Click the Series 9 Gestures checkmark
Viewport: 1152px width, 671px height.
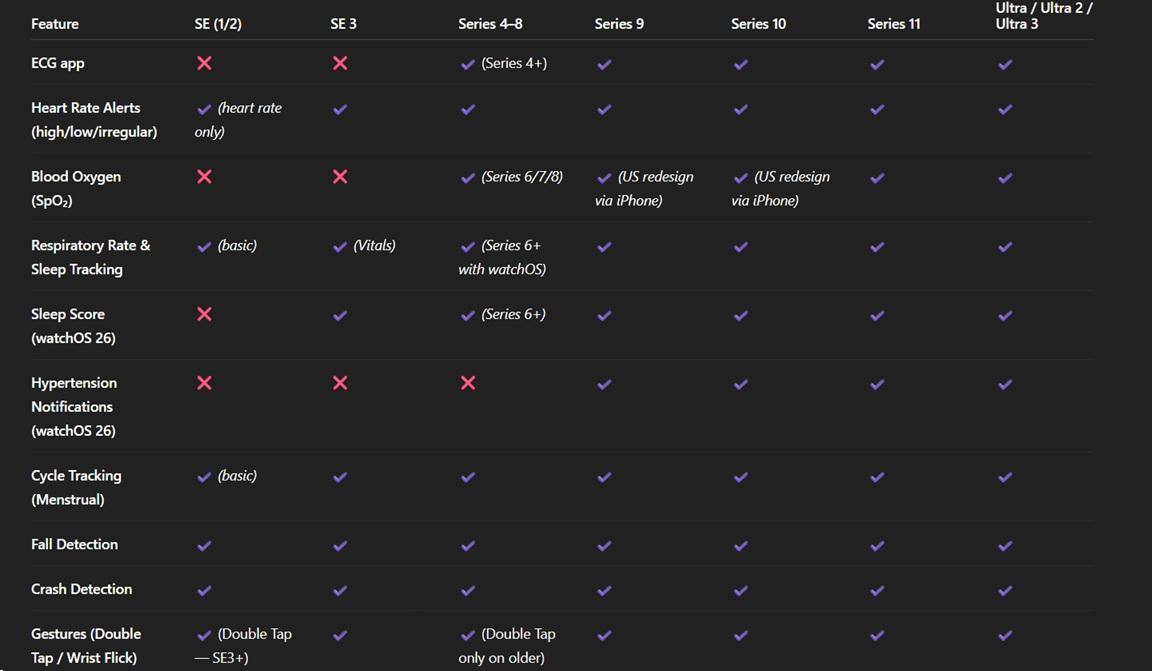[x=604, y=635]
